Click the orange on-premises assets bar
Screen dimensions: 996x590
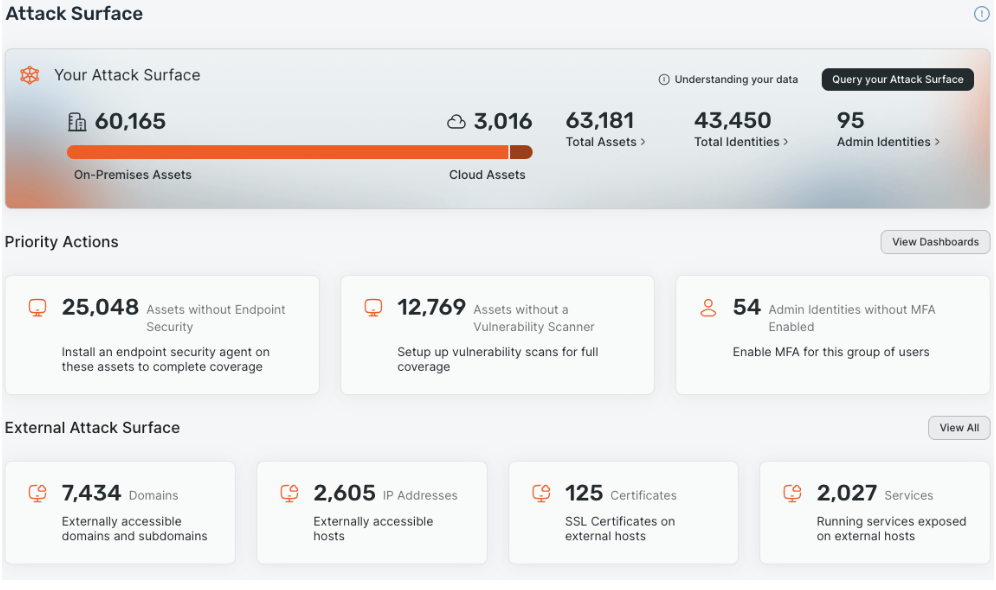pos(287,152)
